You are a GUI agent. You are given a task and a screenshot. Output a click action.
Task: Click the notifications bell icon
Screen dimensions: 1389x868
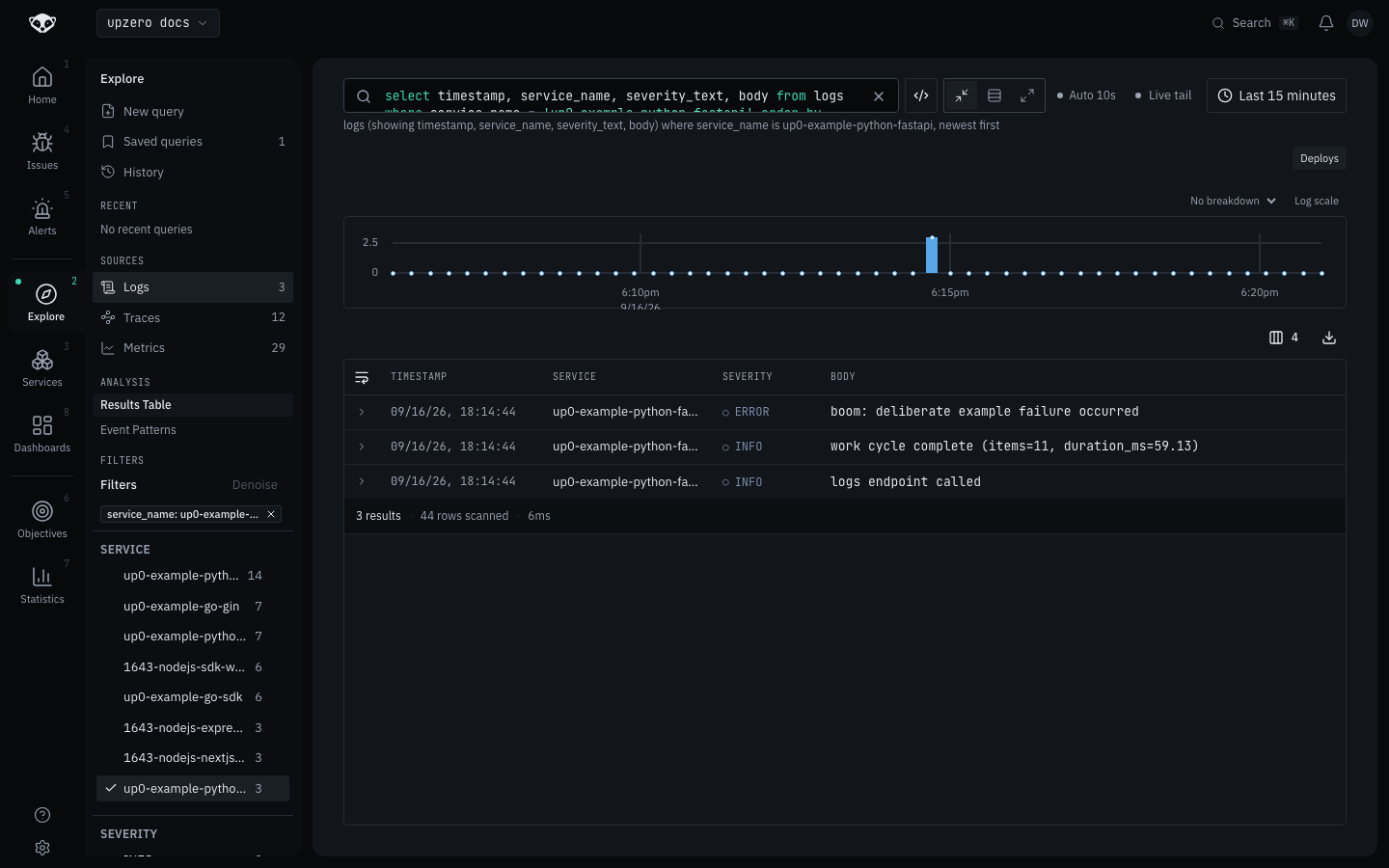1326,23
